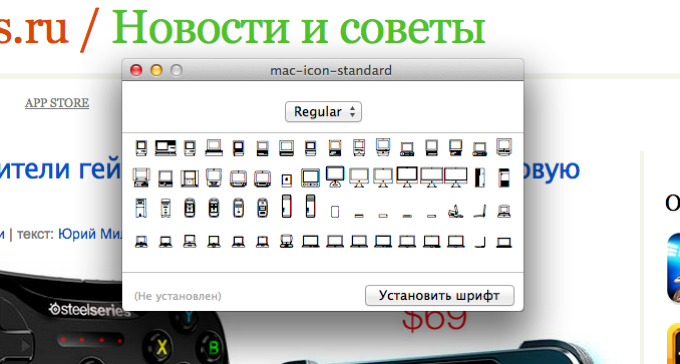Select the last glyph in the top row

[504, 147]
